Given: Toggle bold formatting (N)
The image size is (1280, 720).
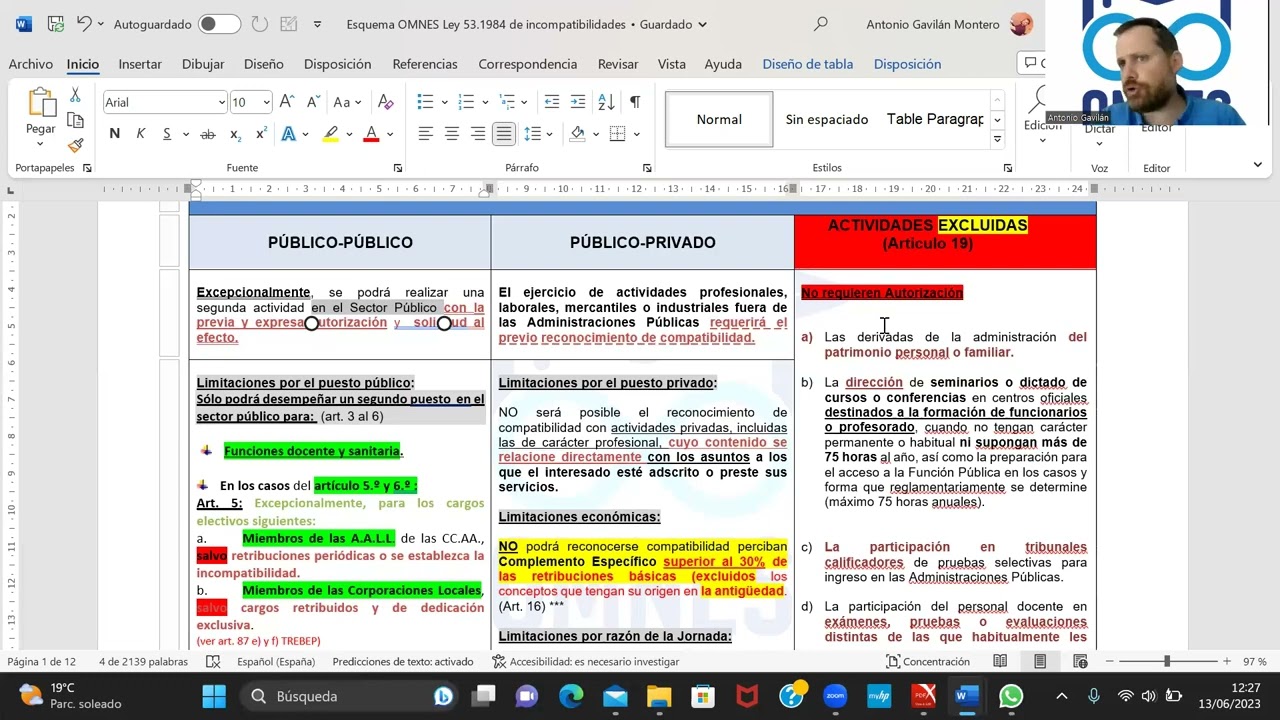Looking at the screenshot, I should 114,134.
